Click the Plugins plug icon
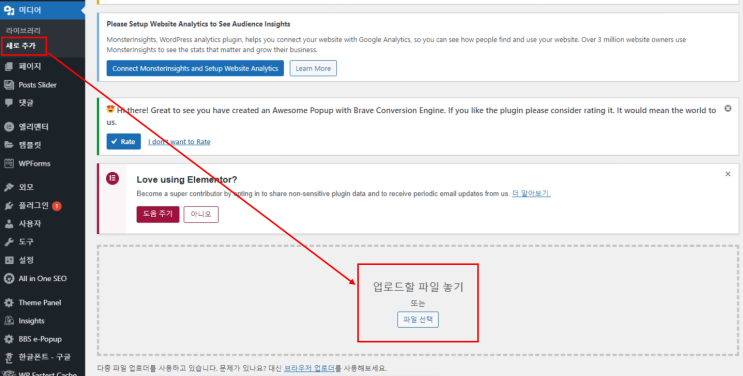This screenshot has height=376, width=743. [x=9, y=205]
